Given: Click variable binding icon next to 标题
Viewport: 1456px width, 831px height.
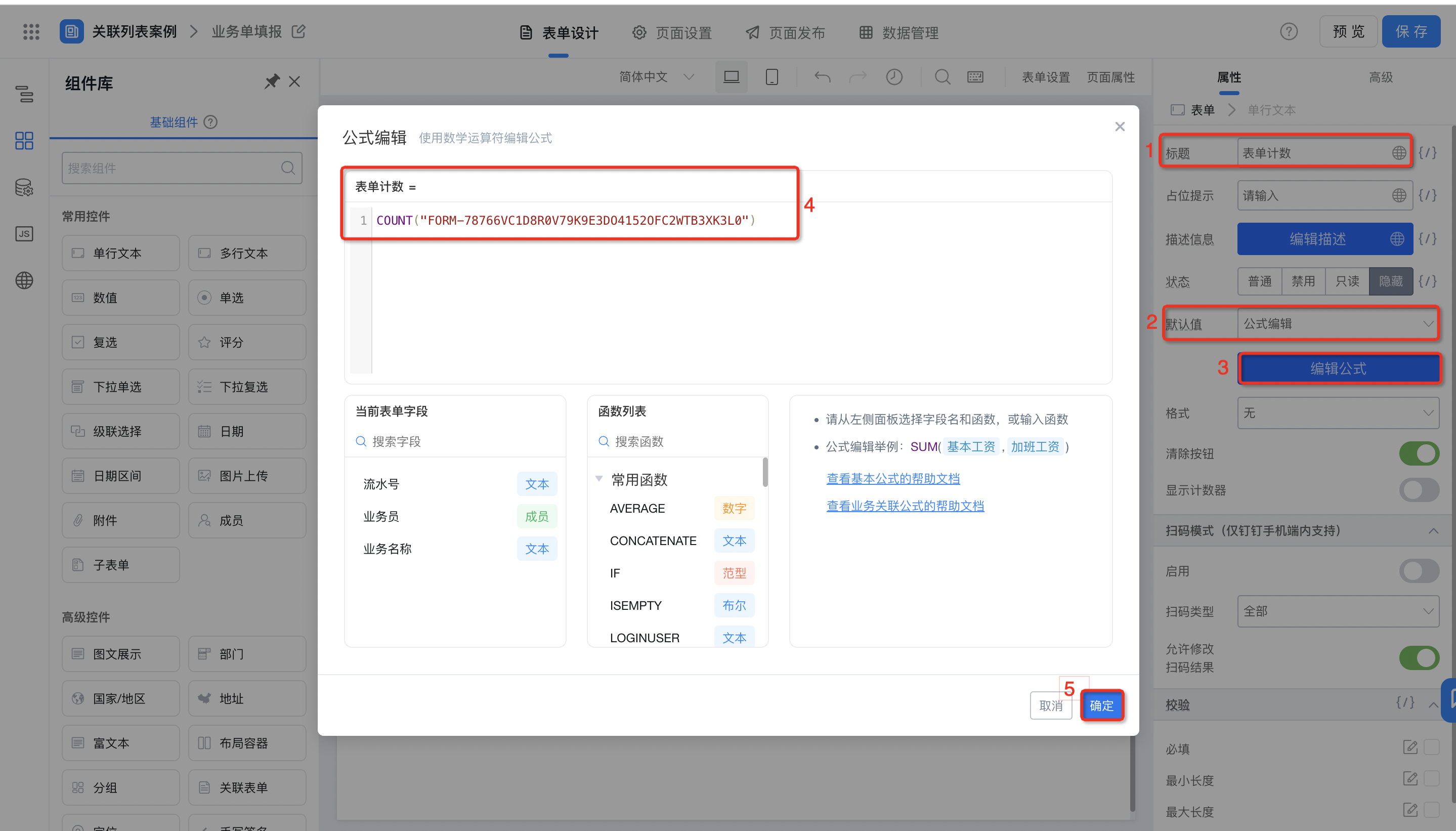Looking at the screenshot, I should click(x=1428, y=152).
